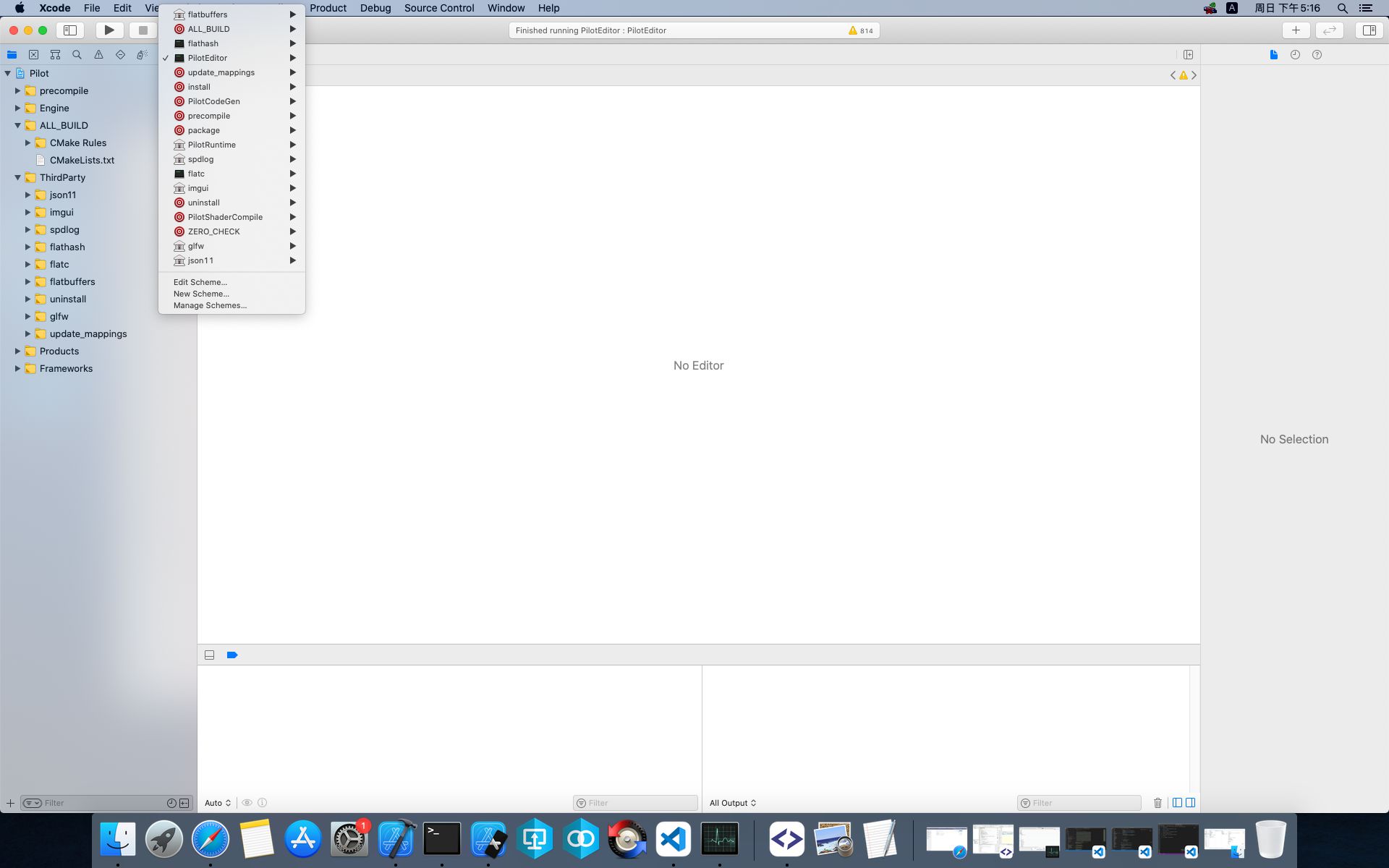Image resolution: width=1389 pixels, height=868 pixels.
Task: Toggle the inspectors panel visibility
Action: click(x=1369, y=30)
